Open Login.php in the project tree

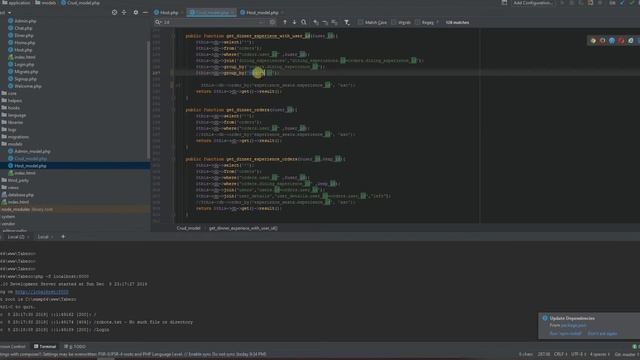tap(21, 64)
